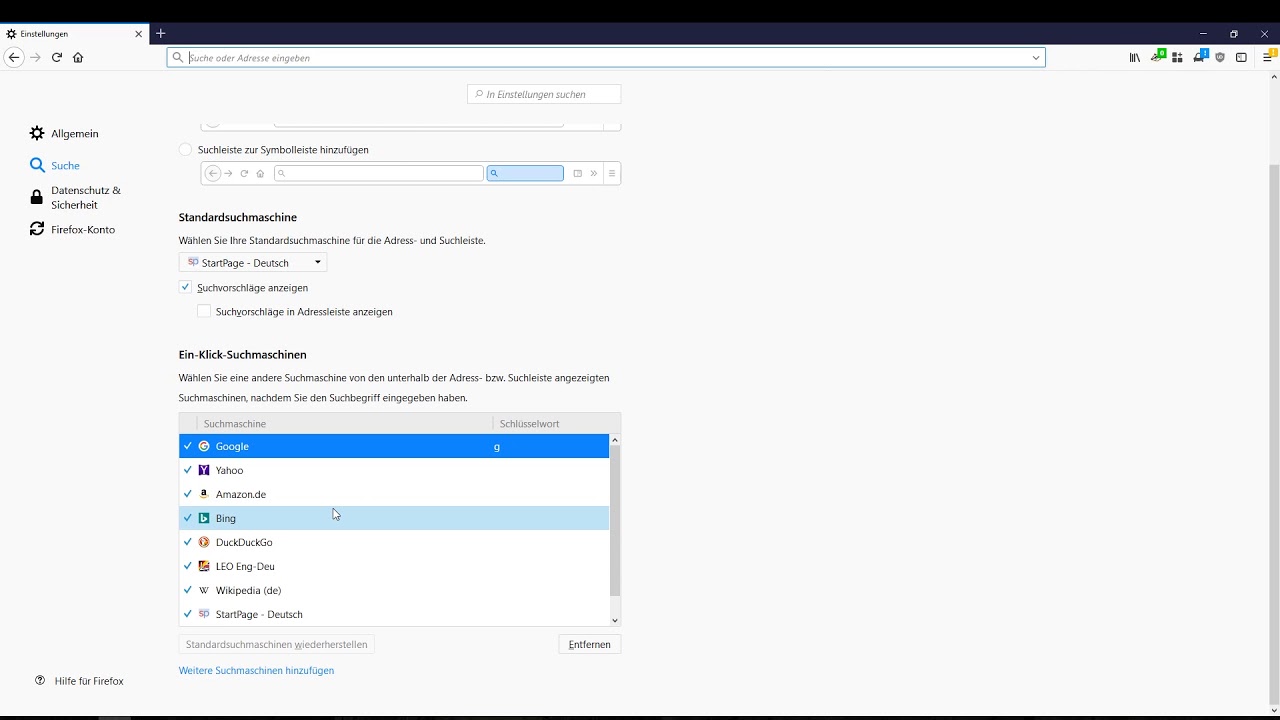
Task: Go back with the browser back arrow
Action: [x=14, y=58]
